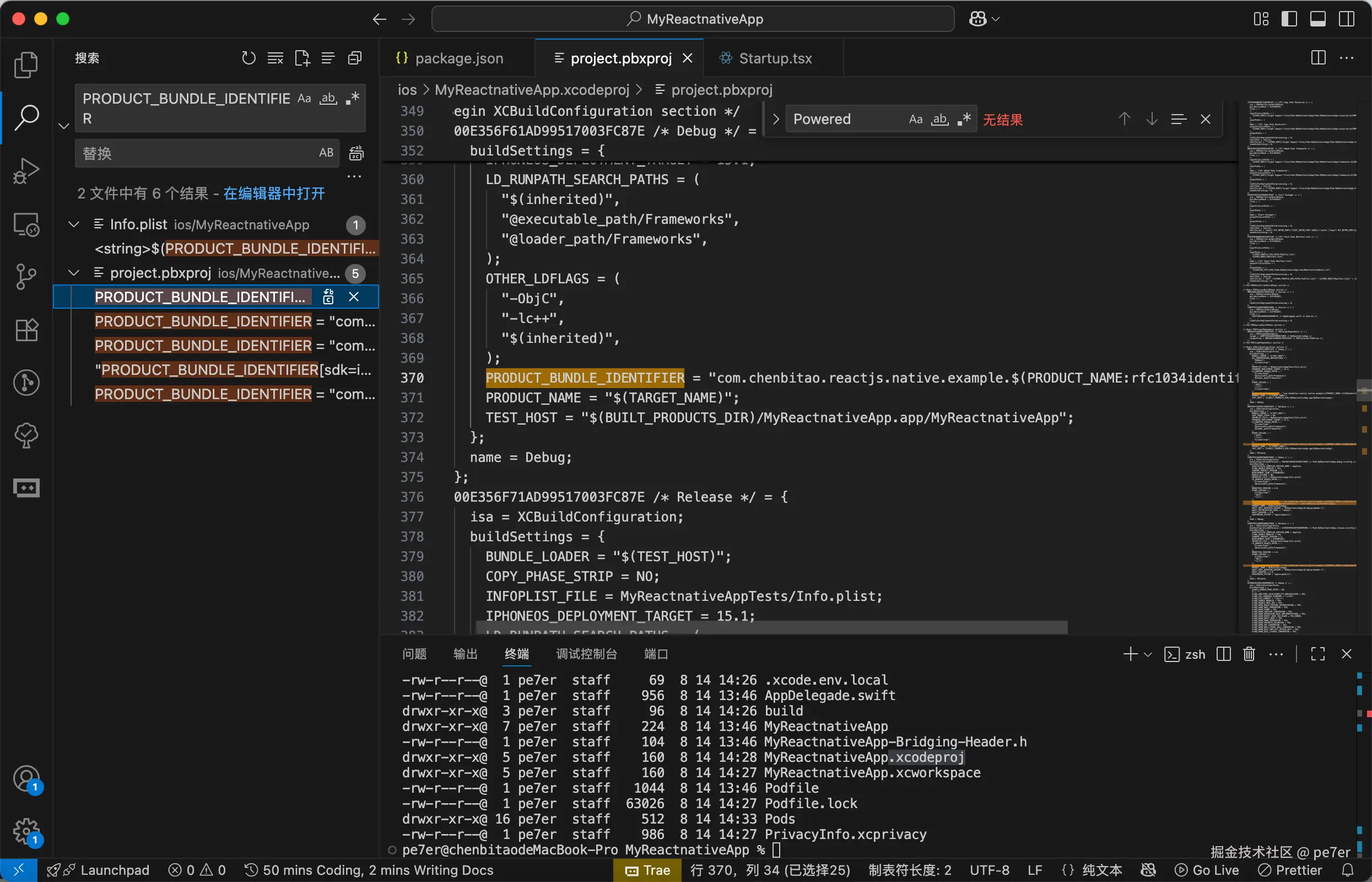Image resolution: width=1372 pixels, height=882 pixels.
Task: Open Source Control view in activity bar
Action: click(26, 277)
